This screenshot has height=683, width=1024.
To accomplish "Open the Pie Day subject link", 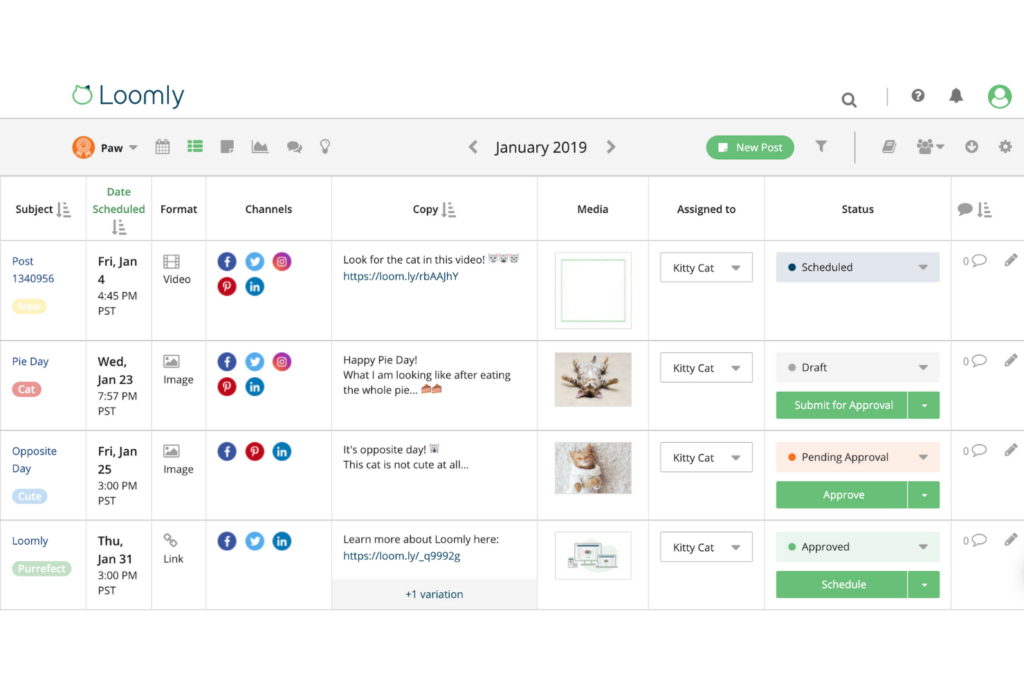I will click(x=30, y=361).
